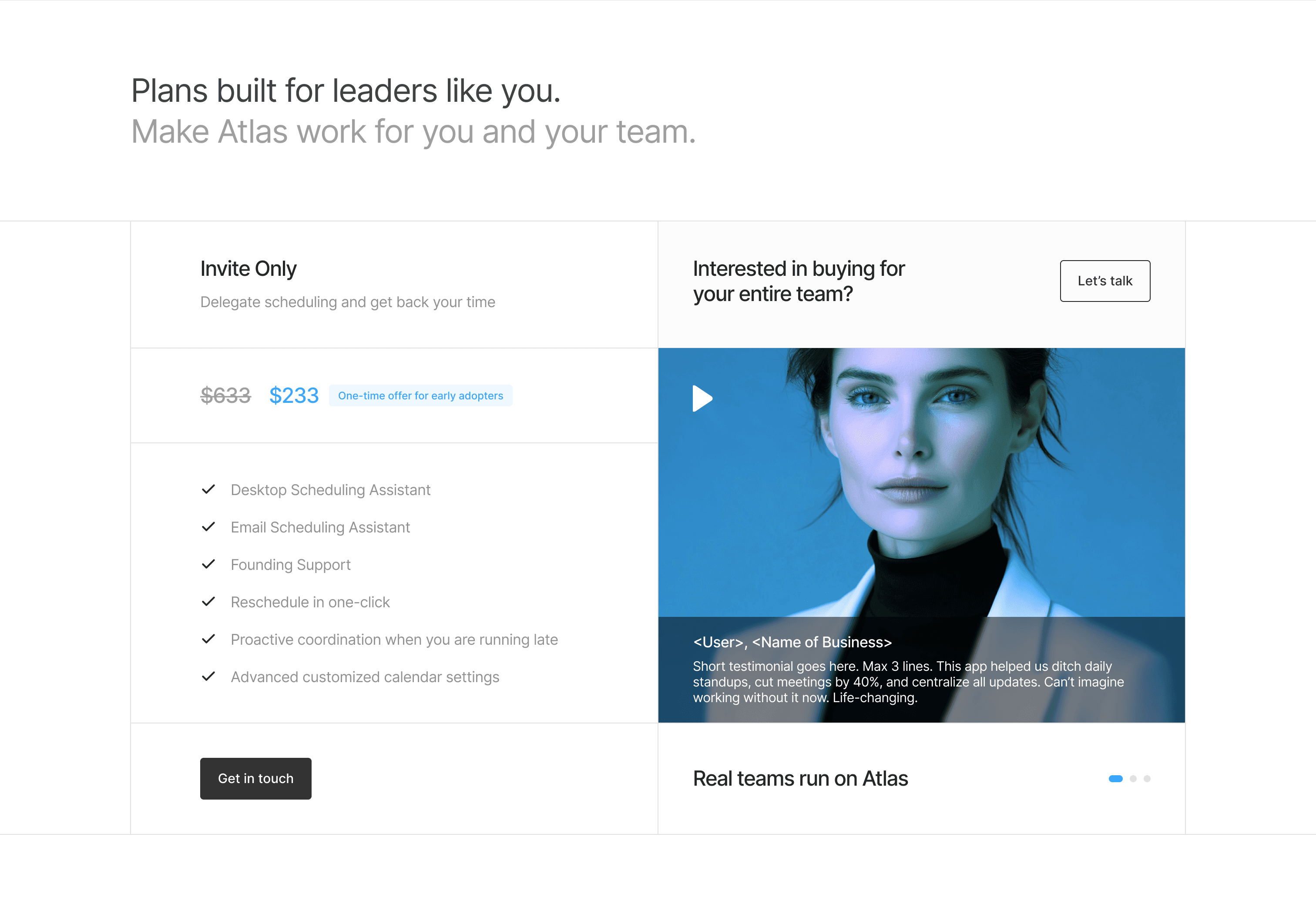Click the Founding Support feature text
1316x904 pixels.
tap(291, 565)
